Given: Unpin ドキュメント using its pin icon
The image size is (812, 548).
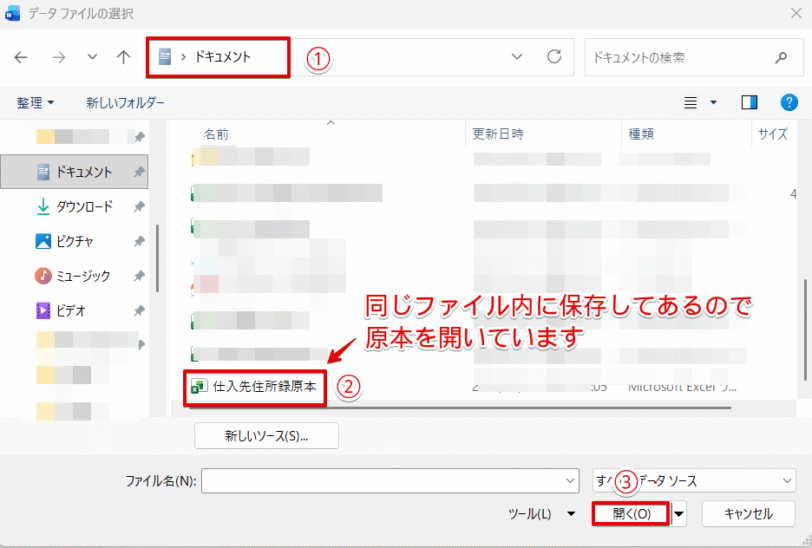Looking at the screenshot, I should (139, 172).
